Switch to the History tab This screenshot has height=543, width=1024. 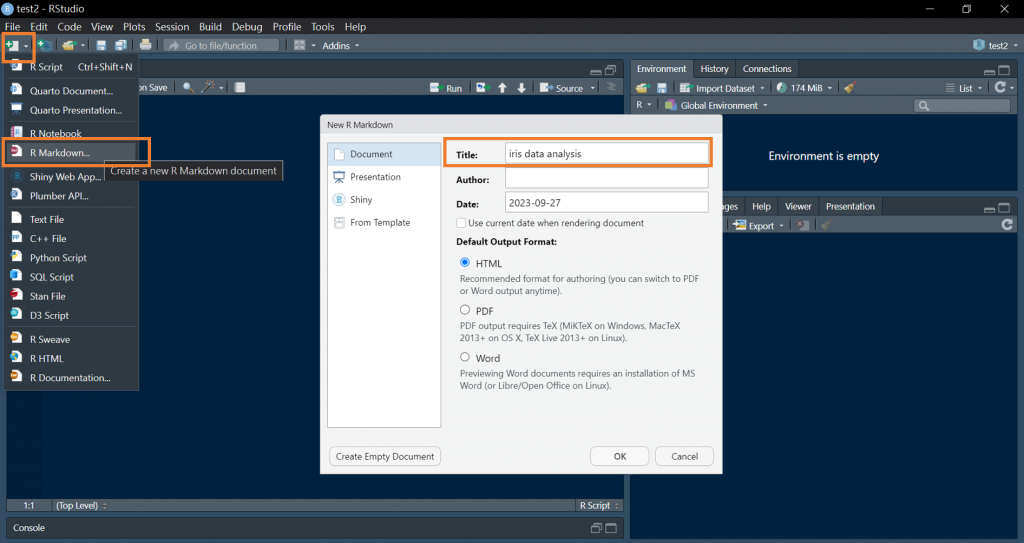[714, 69]
